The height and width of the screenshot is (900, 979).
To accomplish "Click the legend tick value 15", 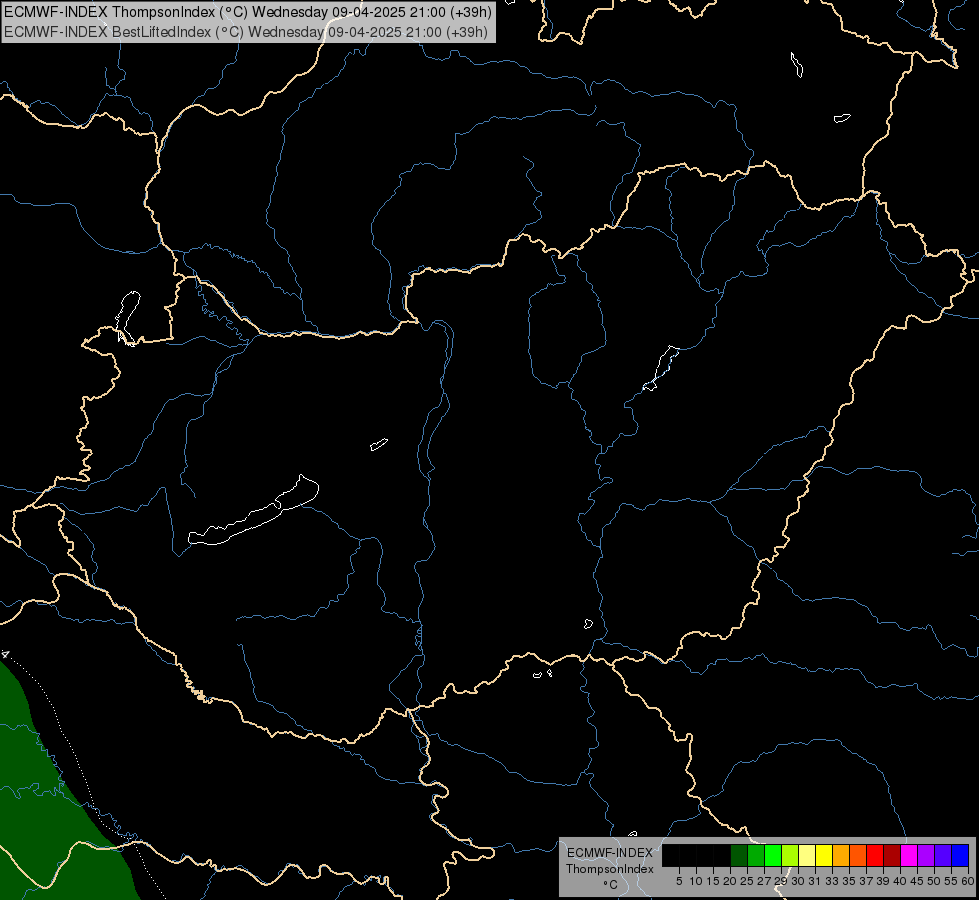I will pyautogui.click(x=713, y=881).
